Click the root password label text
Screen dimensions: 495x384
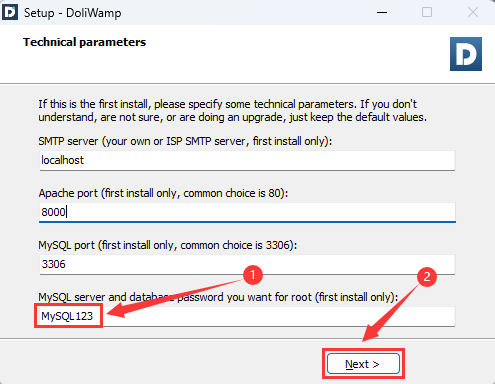[x=218, y=297]
